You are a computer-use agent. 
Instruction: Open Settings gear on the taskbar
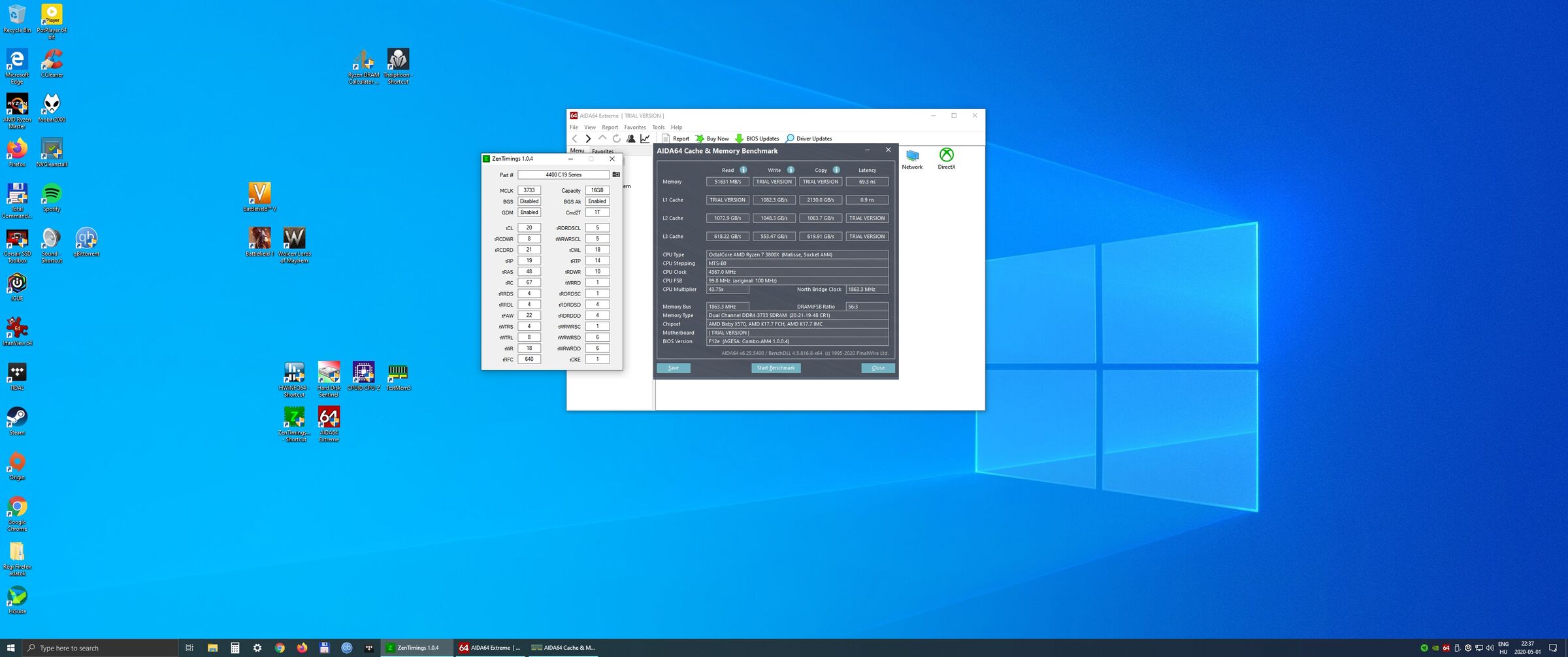tap(257, 648)
